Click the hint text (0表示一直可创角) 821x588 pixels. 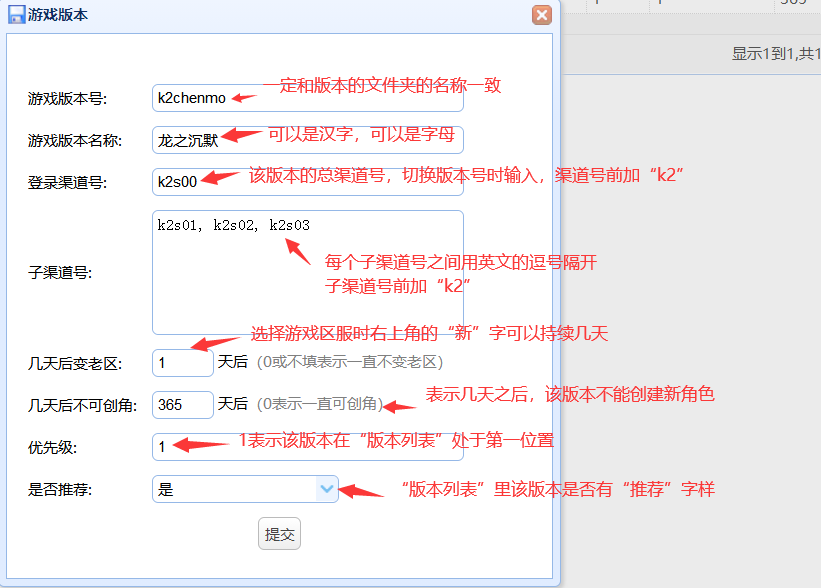[x=319, y=404]
